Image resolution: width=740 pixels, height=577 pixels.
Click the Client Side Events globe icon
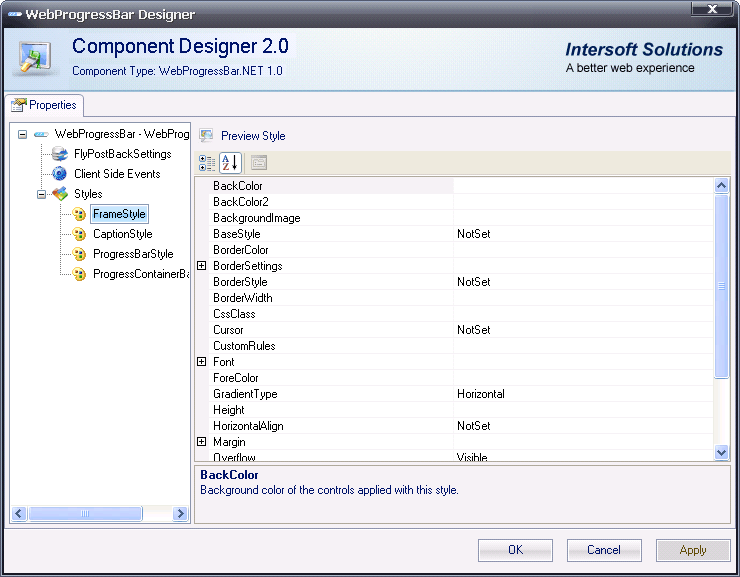59,174
